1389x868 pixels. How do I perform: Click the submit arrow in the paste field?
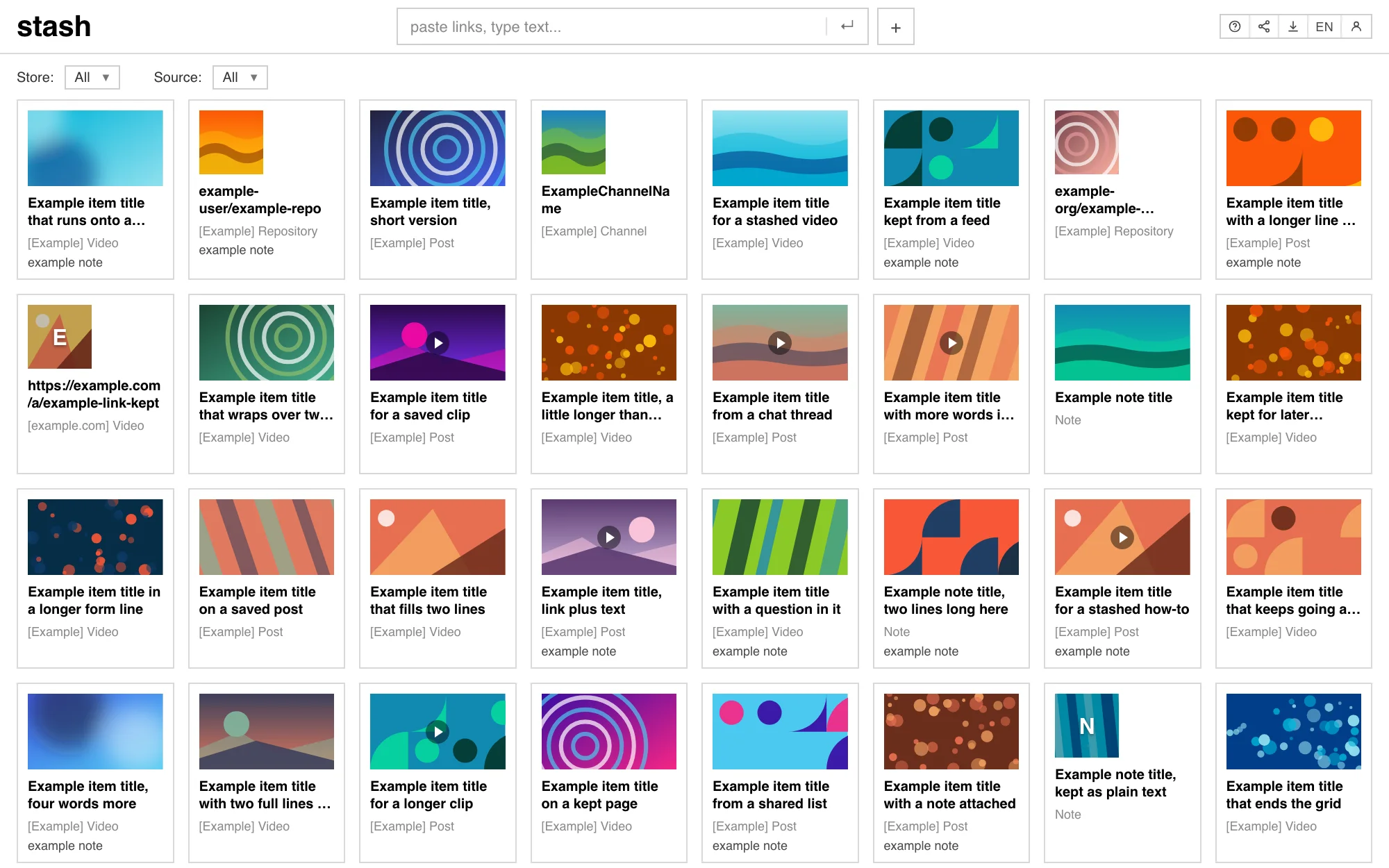click(x=847, y=26)
